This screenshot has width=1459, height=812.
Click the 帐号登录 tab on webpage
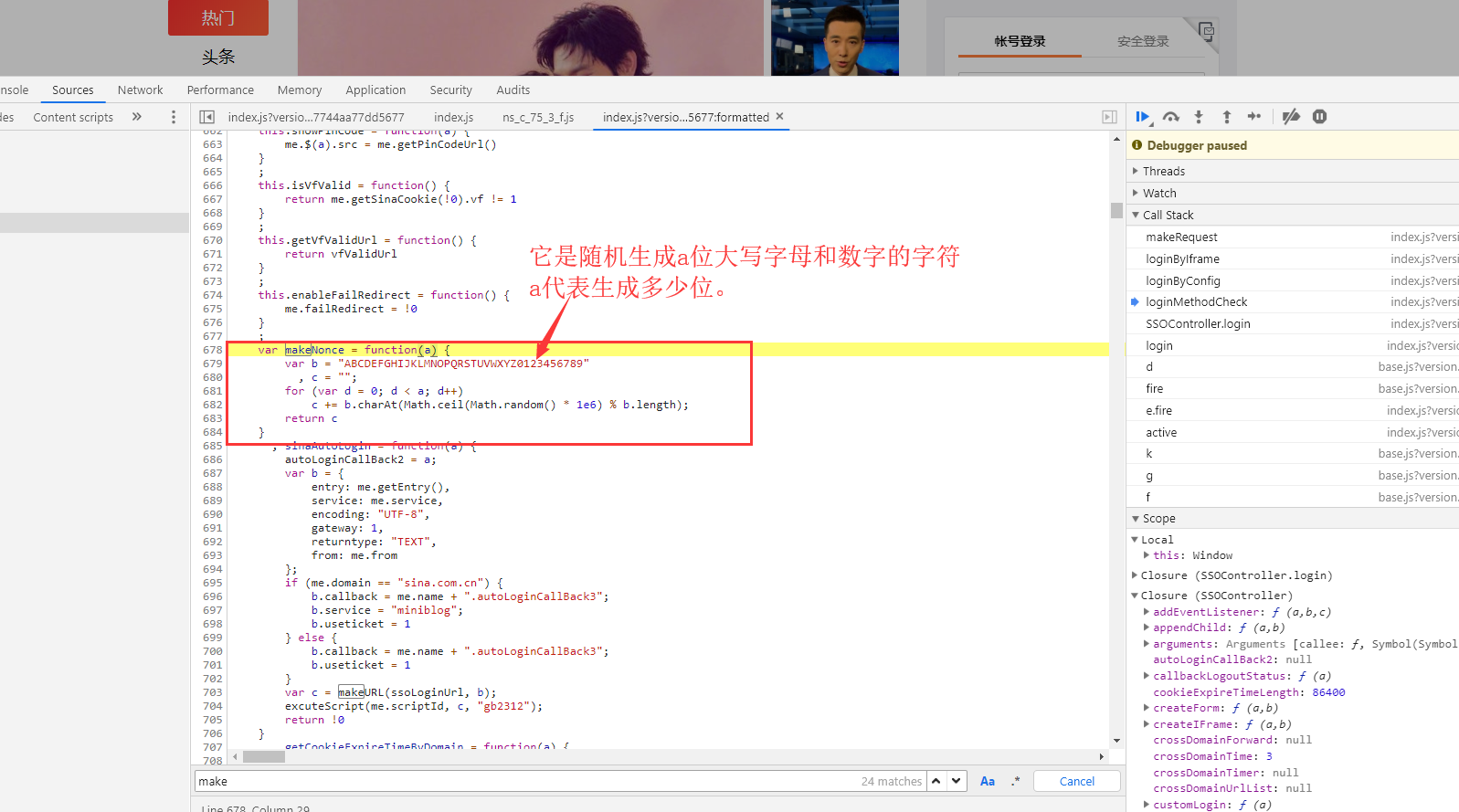pyautogui.click(x=1020, y=41)
